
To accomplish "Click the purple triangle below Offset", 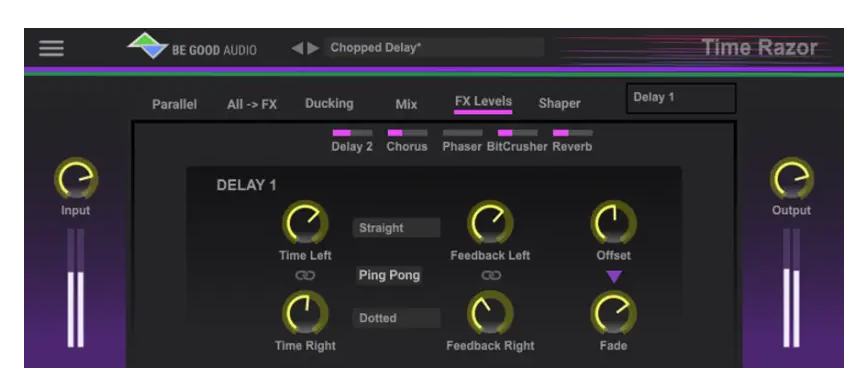I will (x=613, y=276).
